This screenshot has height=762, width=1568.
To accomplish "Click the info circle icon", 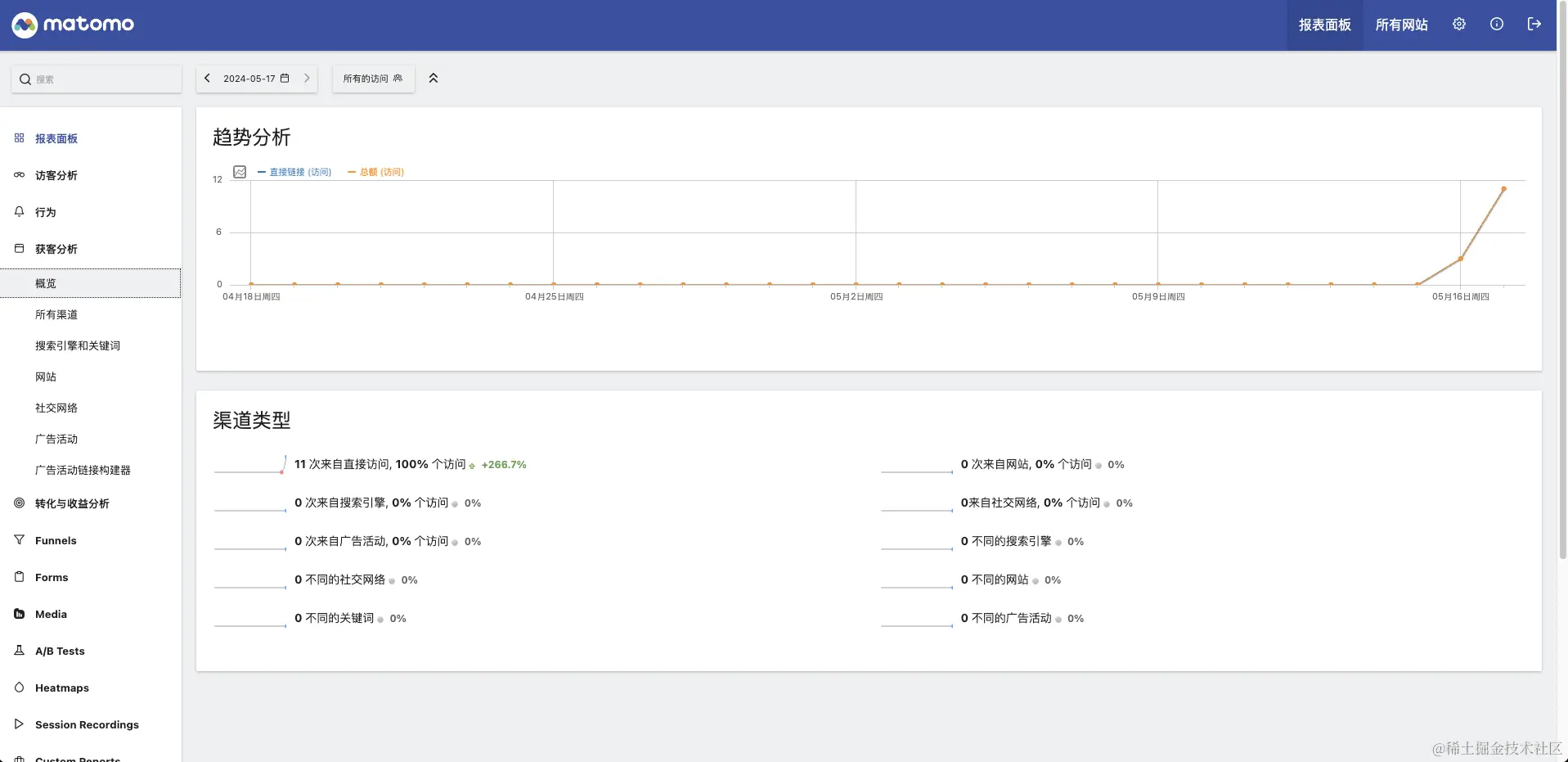I will (x=1497, y=25).
